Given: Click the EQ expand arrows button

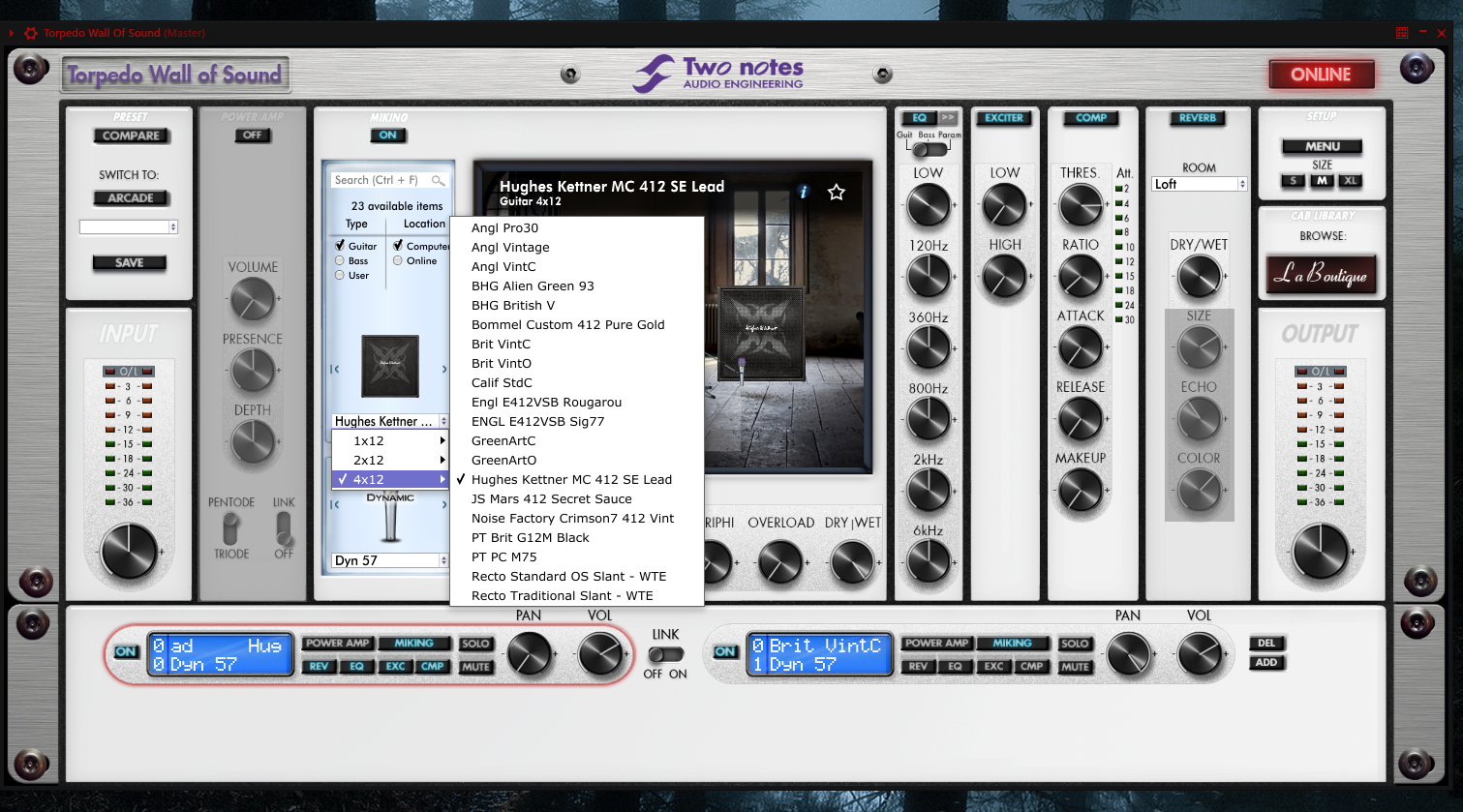Looking at the screenshot, I should 948,118.
